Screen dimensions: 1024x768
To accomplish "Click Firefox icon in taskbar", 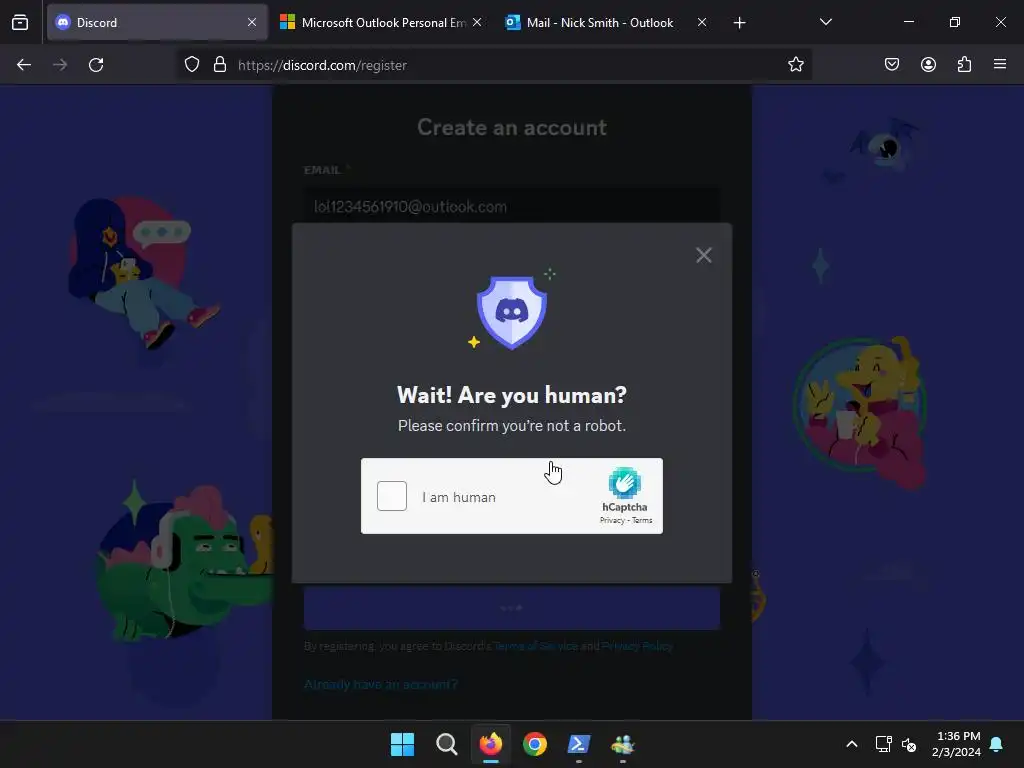I will pos(491,744).
